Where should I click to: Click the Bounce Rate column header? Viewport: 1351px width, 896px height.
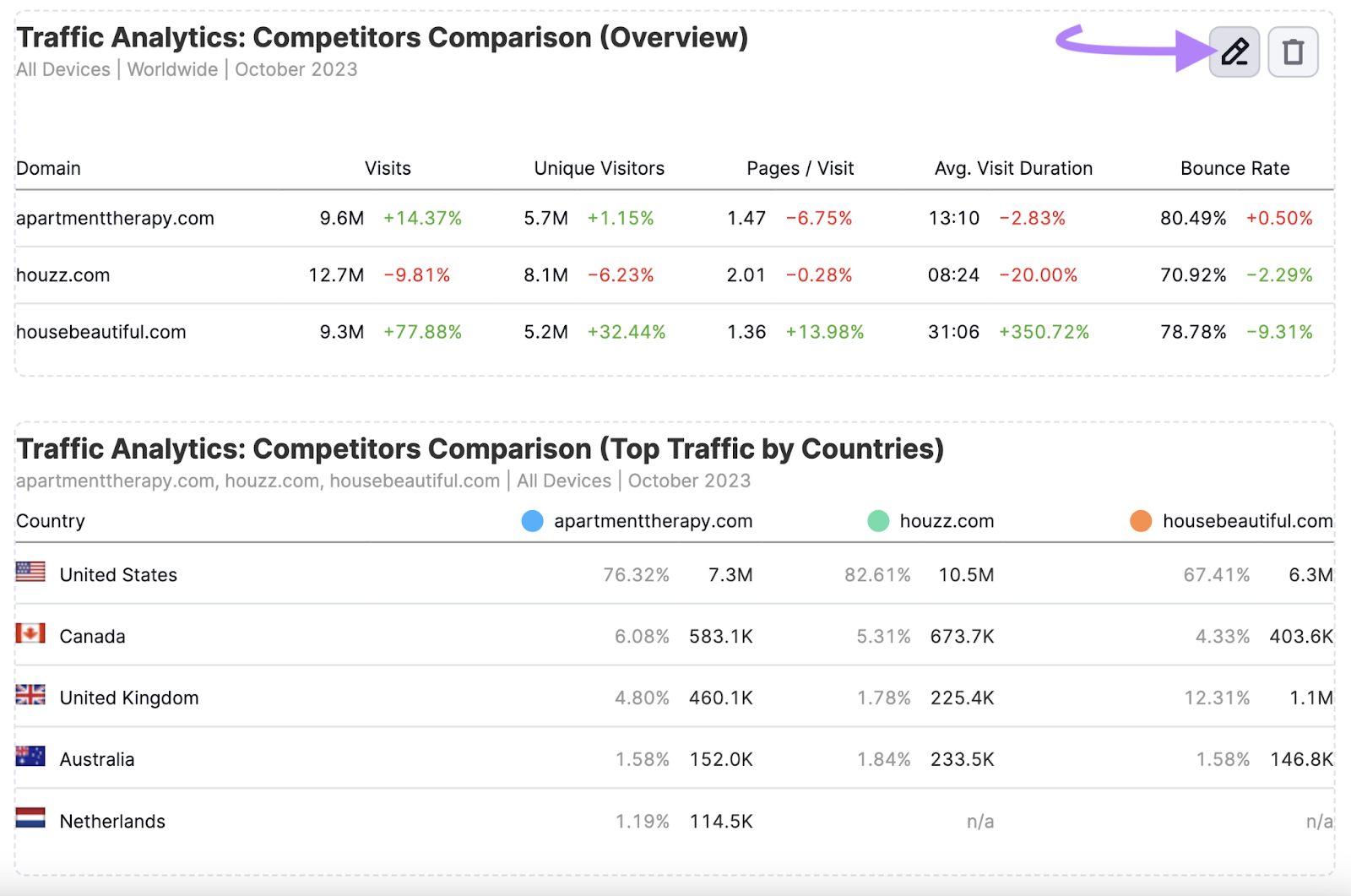point(1234,168)
